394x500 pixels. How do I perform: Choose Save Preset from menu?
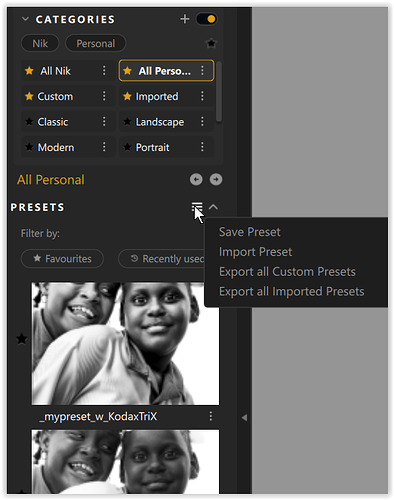coord(249,232)
